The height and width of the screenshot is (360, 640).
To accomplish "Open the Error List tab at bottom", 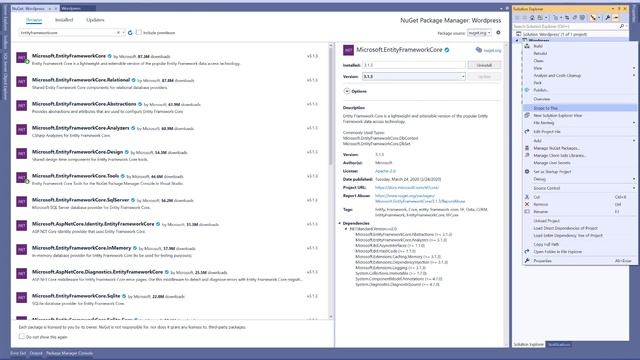I will (18, 353).
